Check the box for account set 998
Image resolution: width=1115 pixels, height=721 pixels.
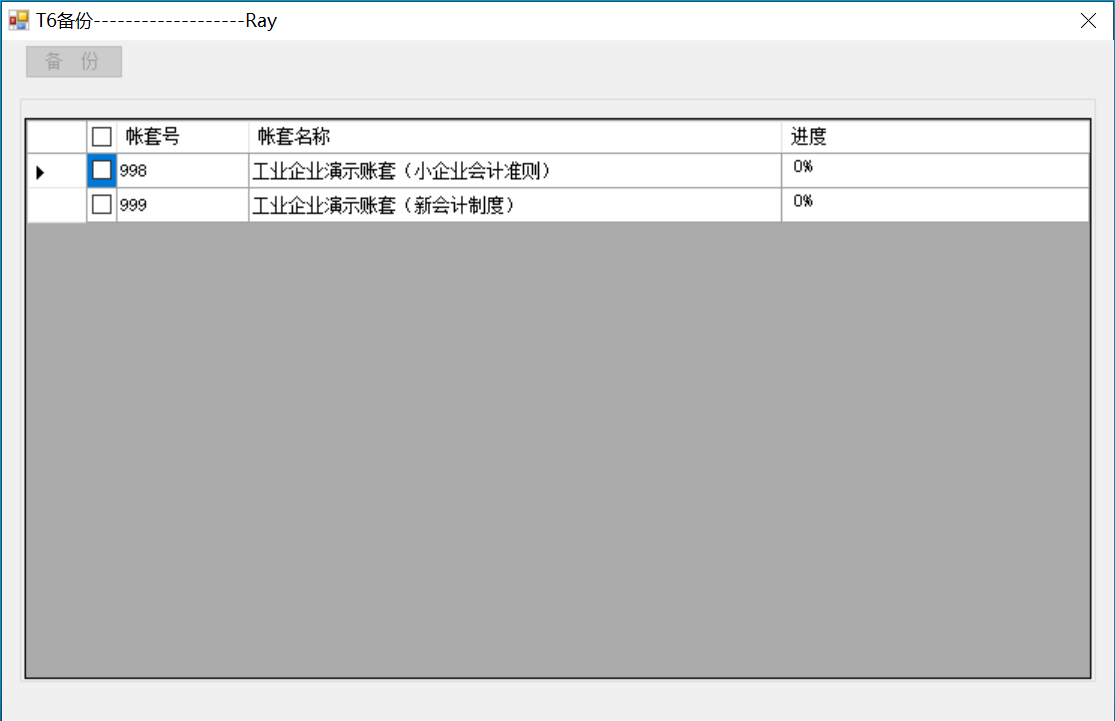pos(102,171)
